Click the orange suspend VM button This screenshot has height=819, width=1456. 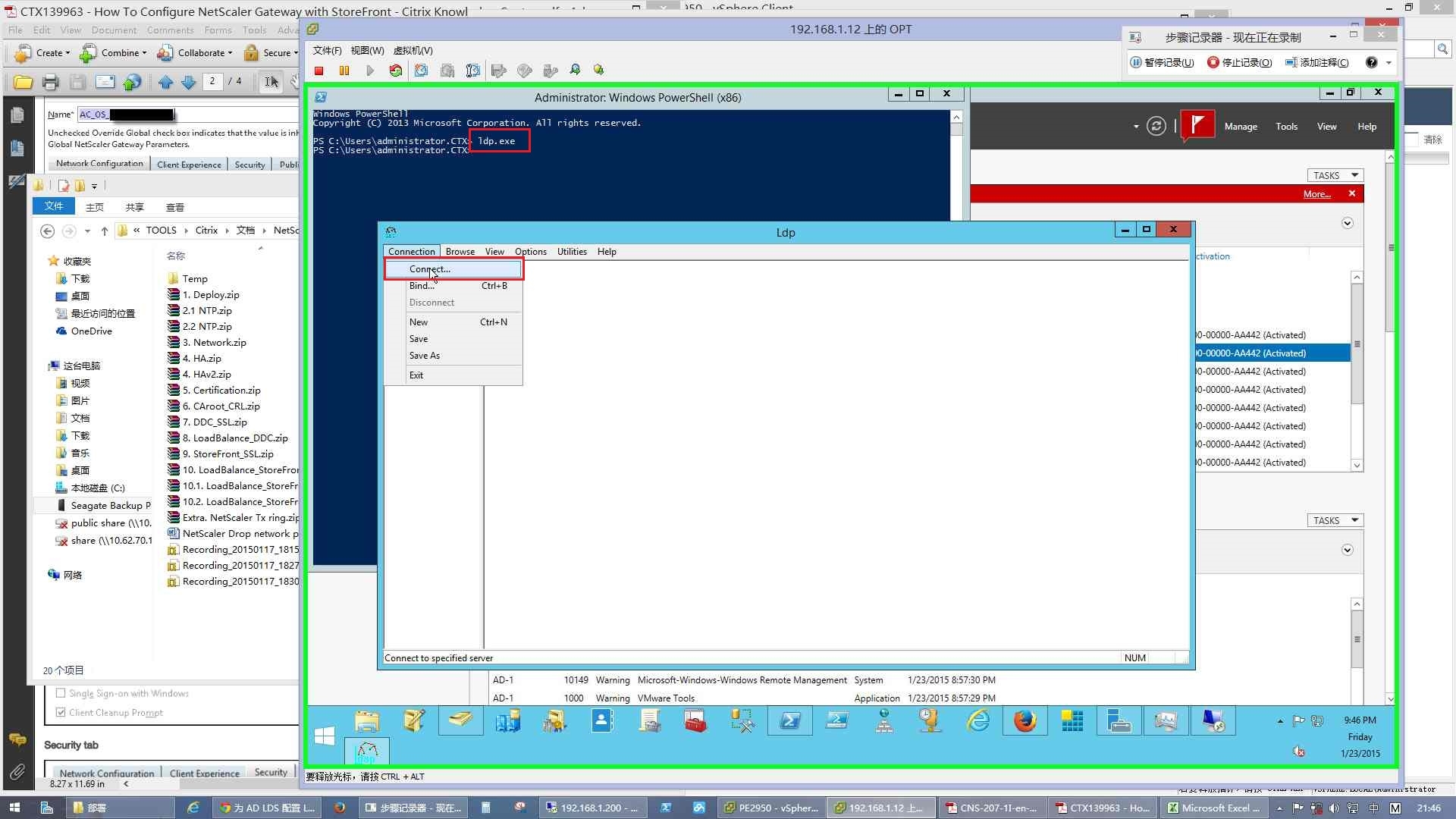pyautogui.click(x=344, y=71)
